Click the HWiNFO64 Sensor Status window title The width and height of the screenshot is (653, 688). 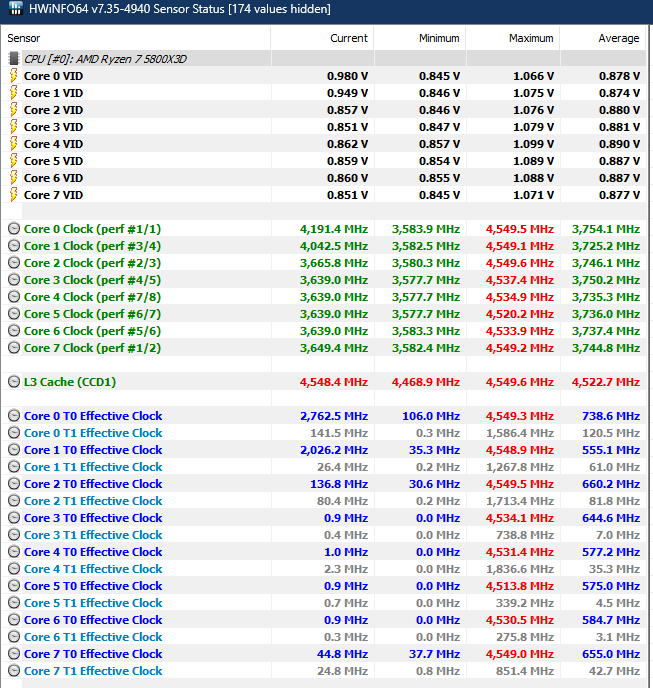click(179, 9)
